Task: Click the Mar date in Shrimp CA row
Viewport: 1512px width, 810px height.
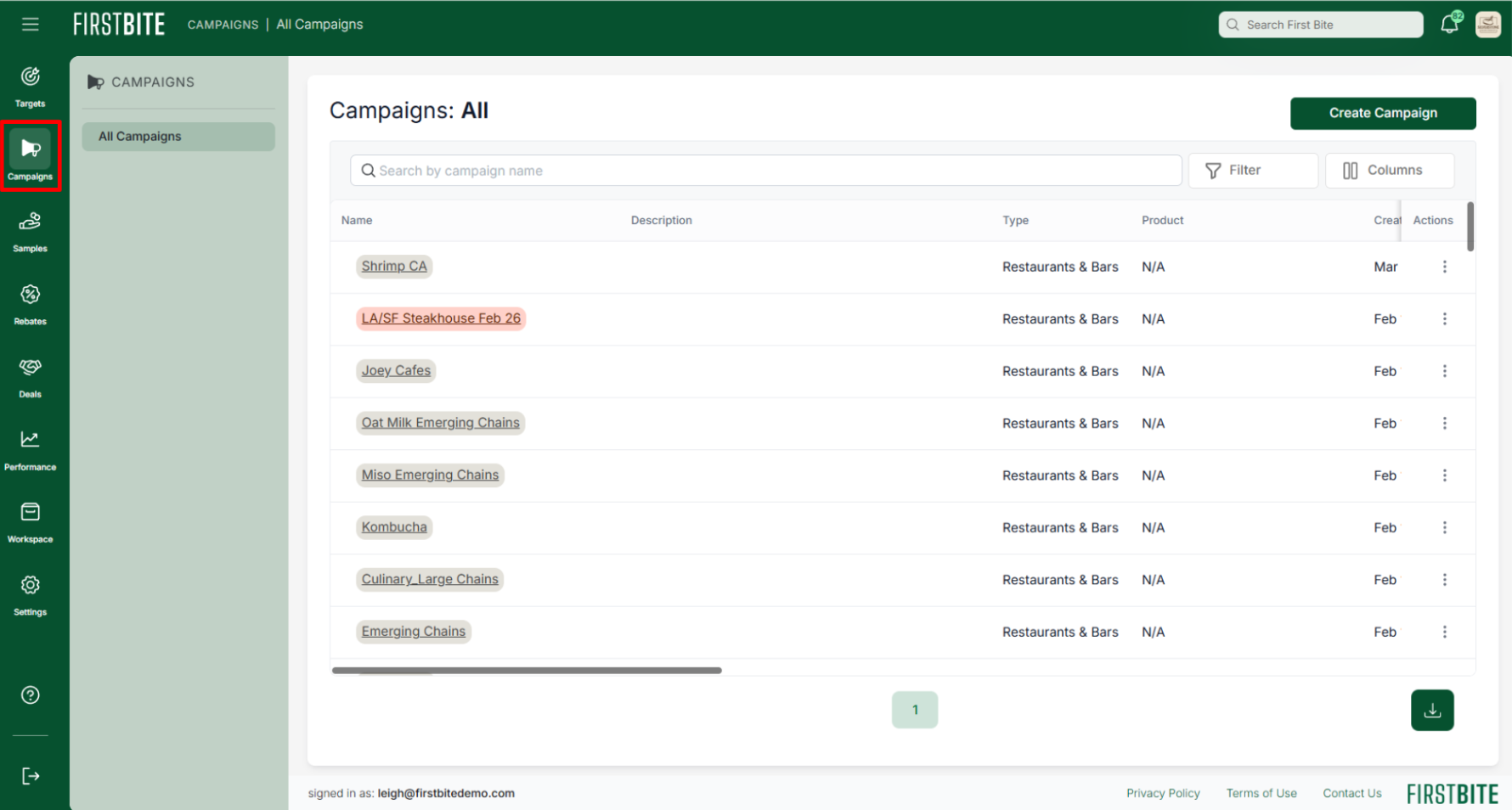Action: (x=1385, y=267)
